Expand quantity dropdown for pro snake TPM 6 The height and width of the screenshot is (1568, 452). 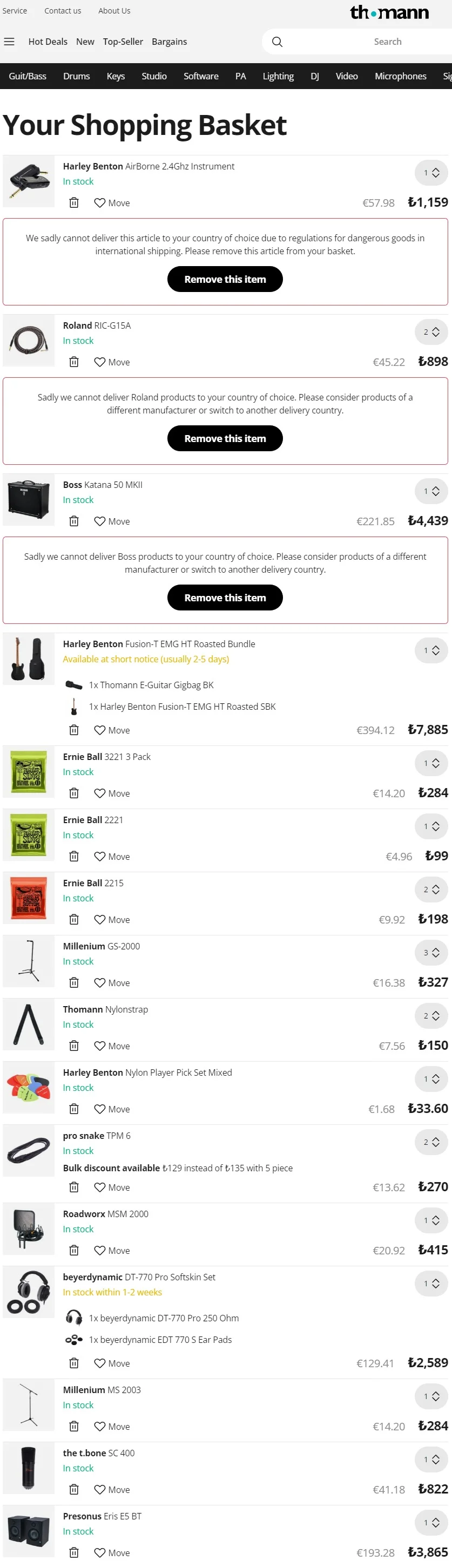coord(431,1142)
